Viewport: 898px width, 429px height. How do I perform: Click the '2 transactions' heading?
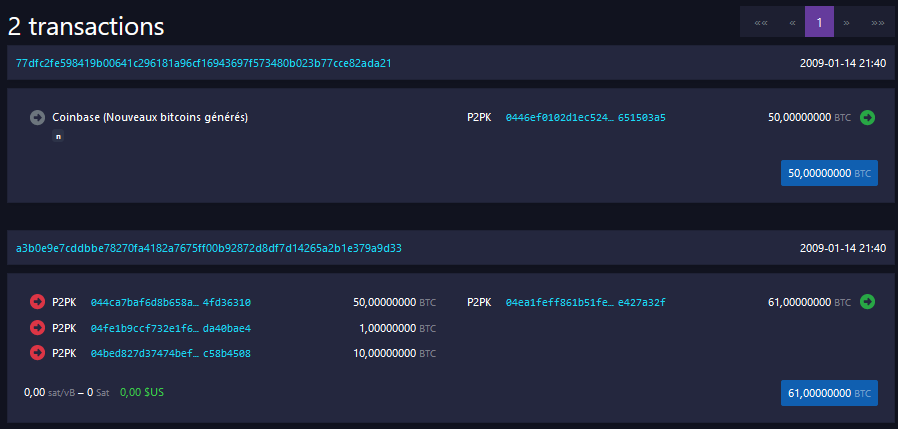(x=86, y=26)
